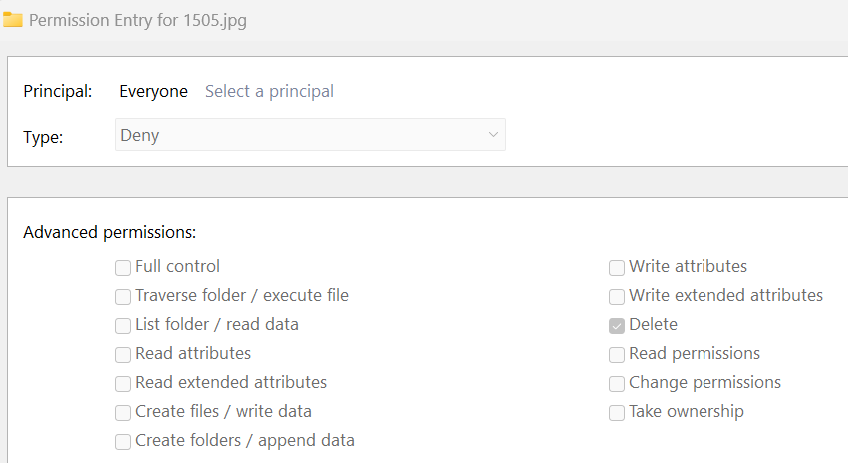Image resolution: width=848 pixels, height=463 pixels.
Task: Check Traverse folder / execute file
Action: point(123,296)
